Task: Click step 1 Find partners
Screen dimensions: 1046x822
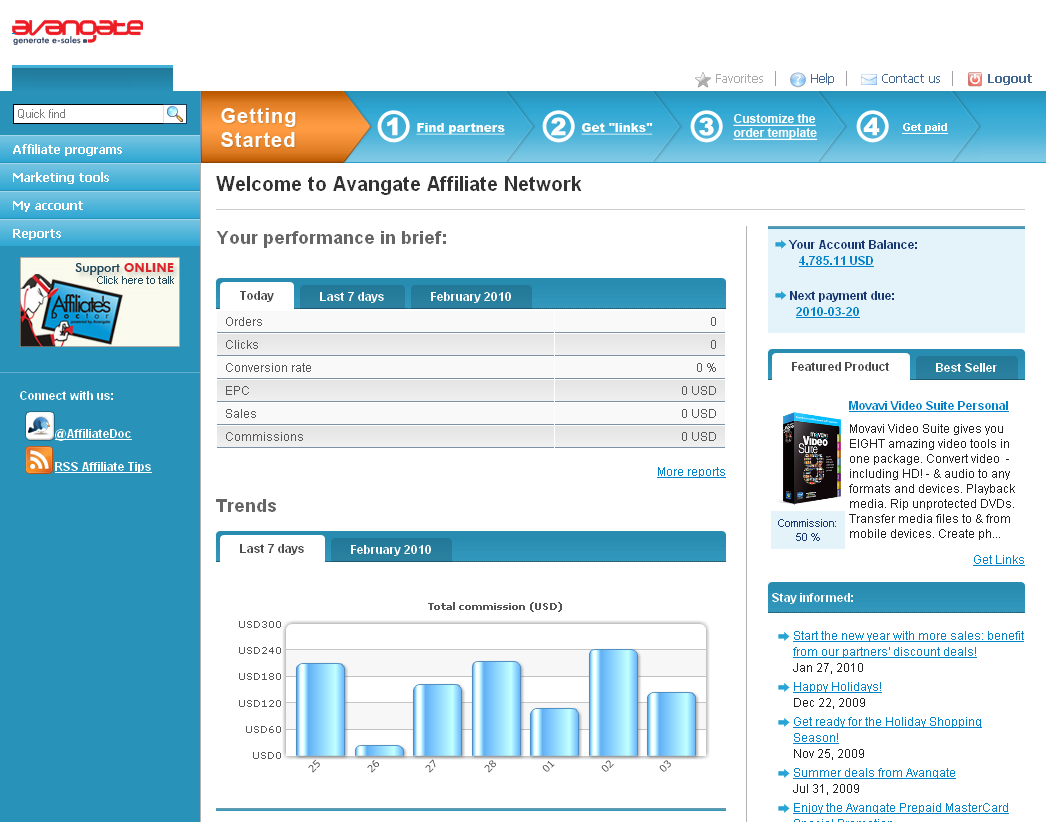Action: (460, 128)
